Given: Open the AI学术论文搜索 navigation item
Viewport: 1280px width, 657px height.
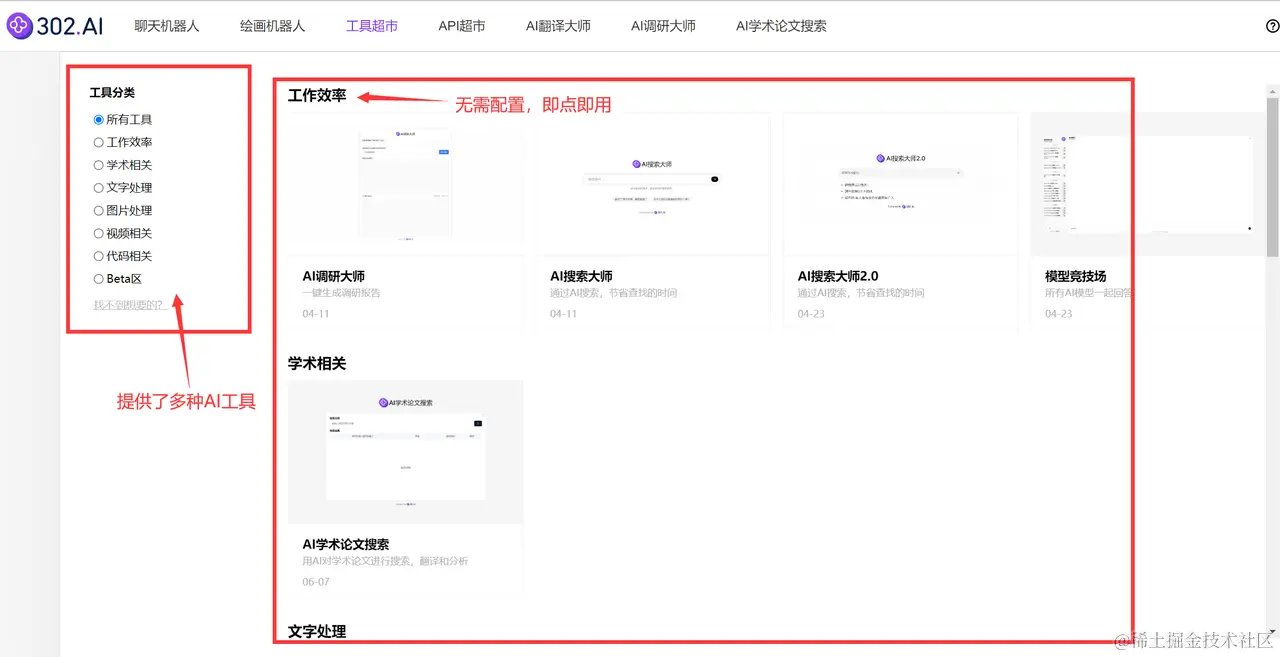Looking at the screenshot, I should [780, 27].
